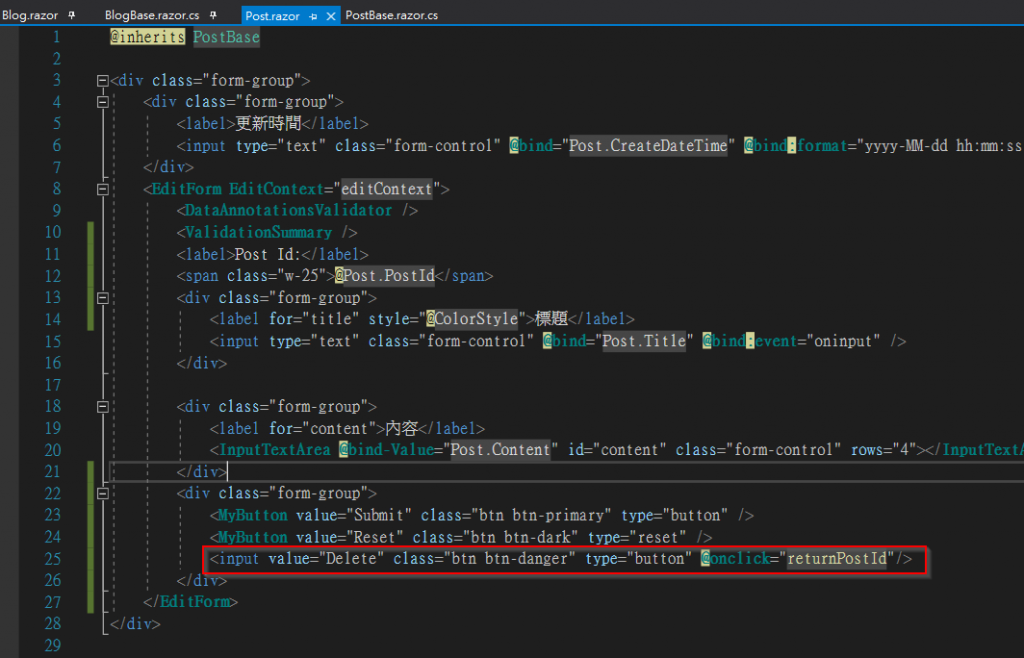Screen dimensions: 1024x658
Task: Click the Post.Title binding value
Action: coord(643,341)
